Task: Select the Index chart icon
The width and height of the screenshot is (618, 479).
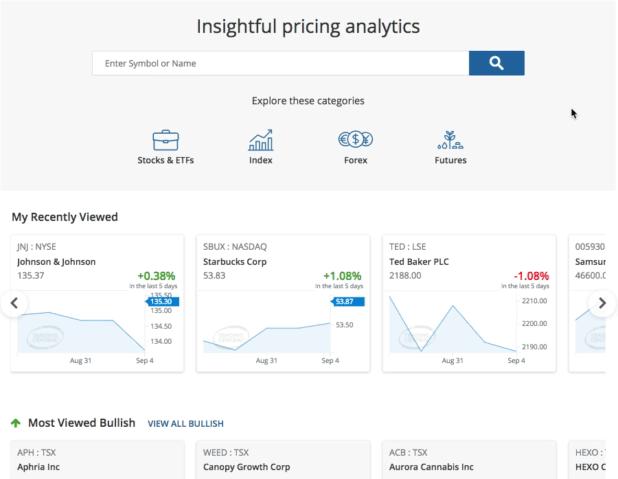Action: (261, 140)
